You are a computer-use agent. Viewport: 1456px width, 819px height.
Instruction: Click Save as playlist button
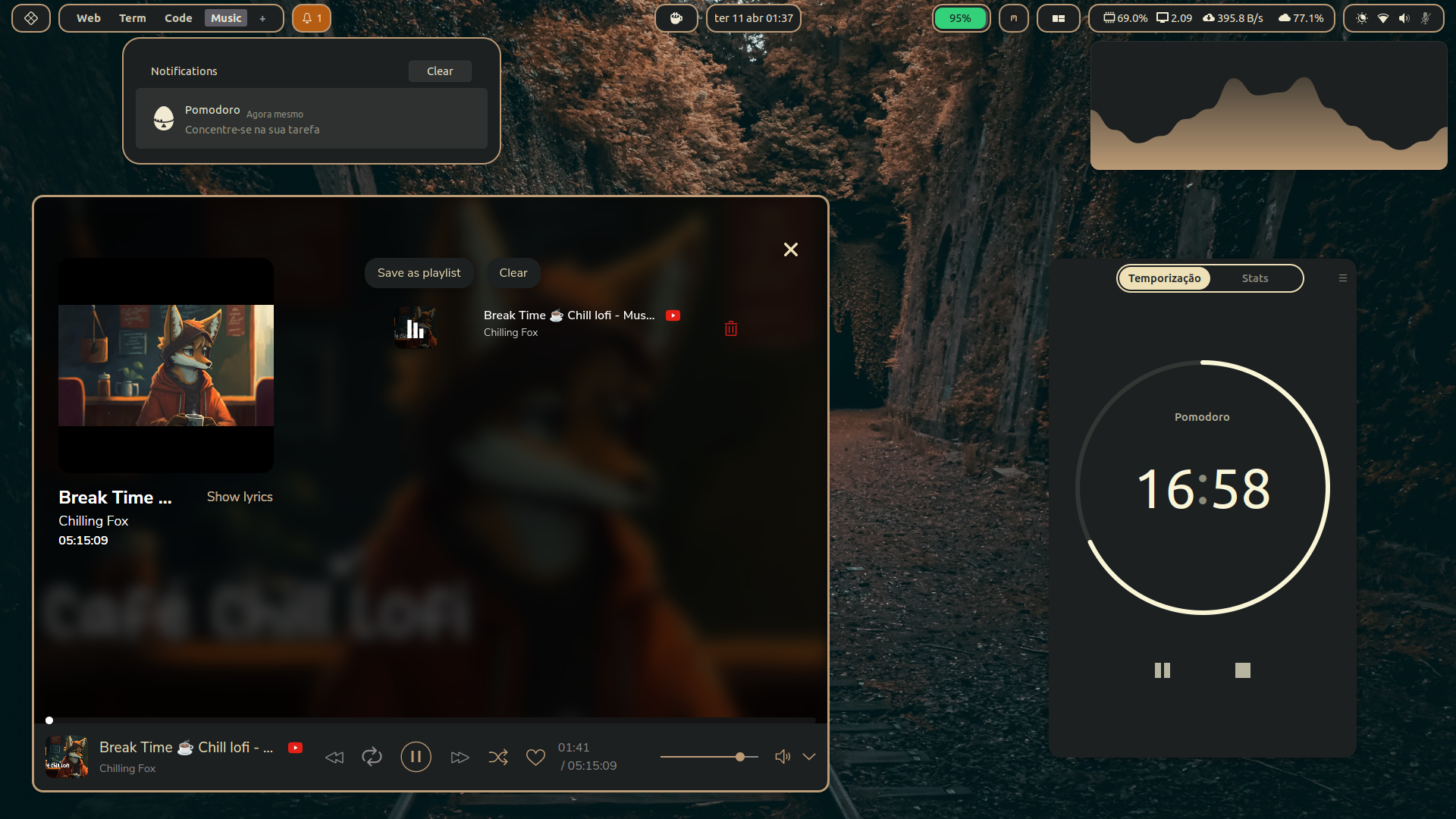(419, 273)
